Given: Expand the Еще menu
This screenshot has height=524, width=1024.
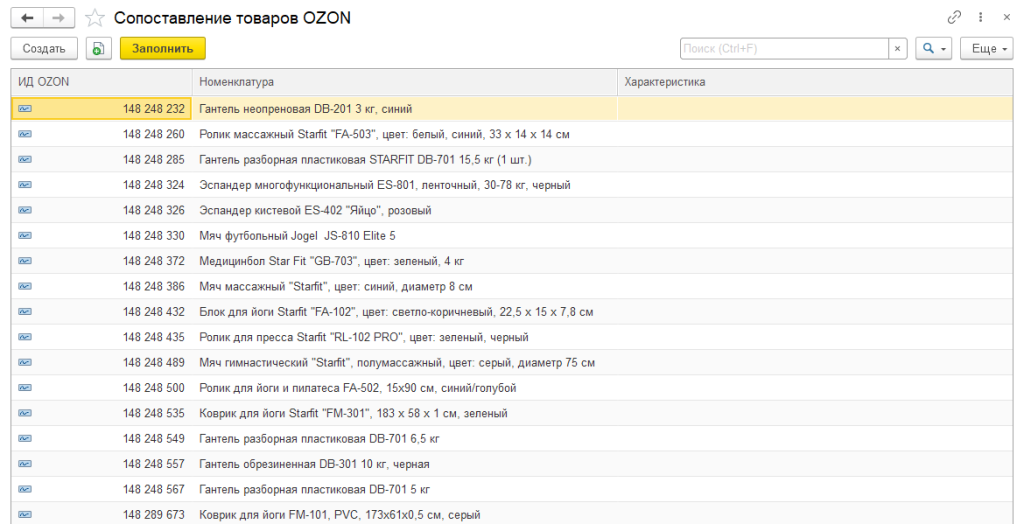Looking at the screenshot, I should (x=985, y=48).
